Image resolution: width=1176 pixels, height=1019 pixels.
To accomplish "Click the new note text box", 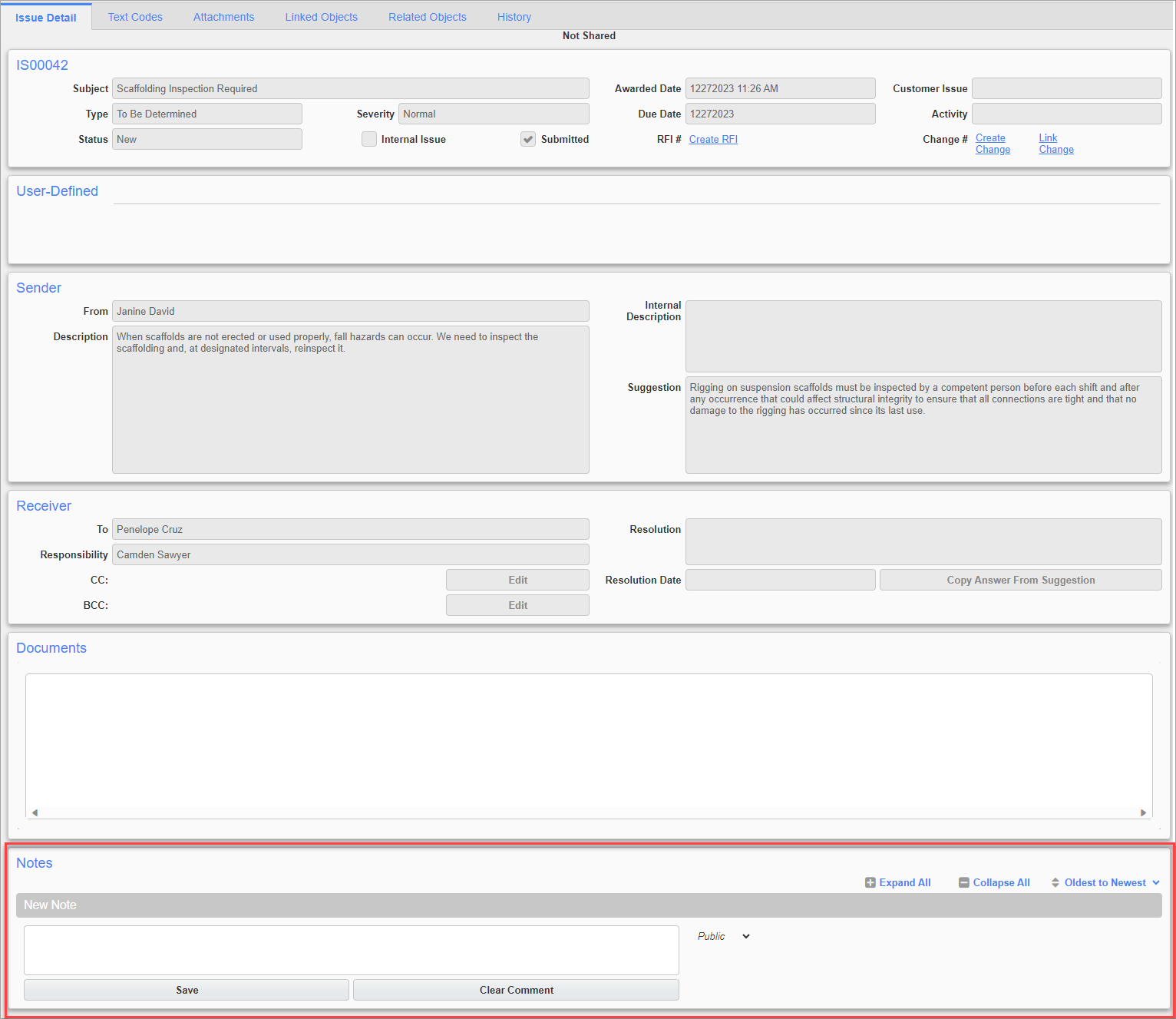I will [x=352, y=950].
